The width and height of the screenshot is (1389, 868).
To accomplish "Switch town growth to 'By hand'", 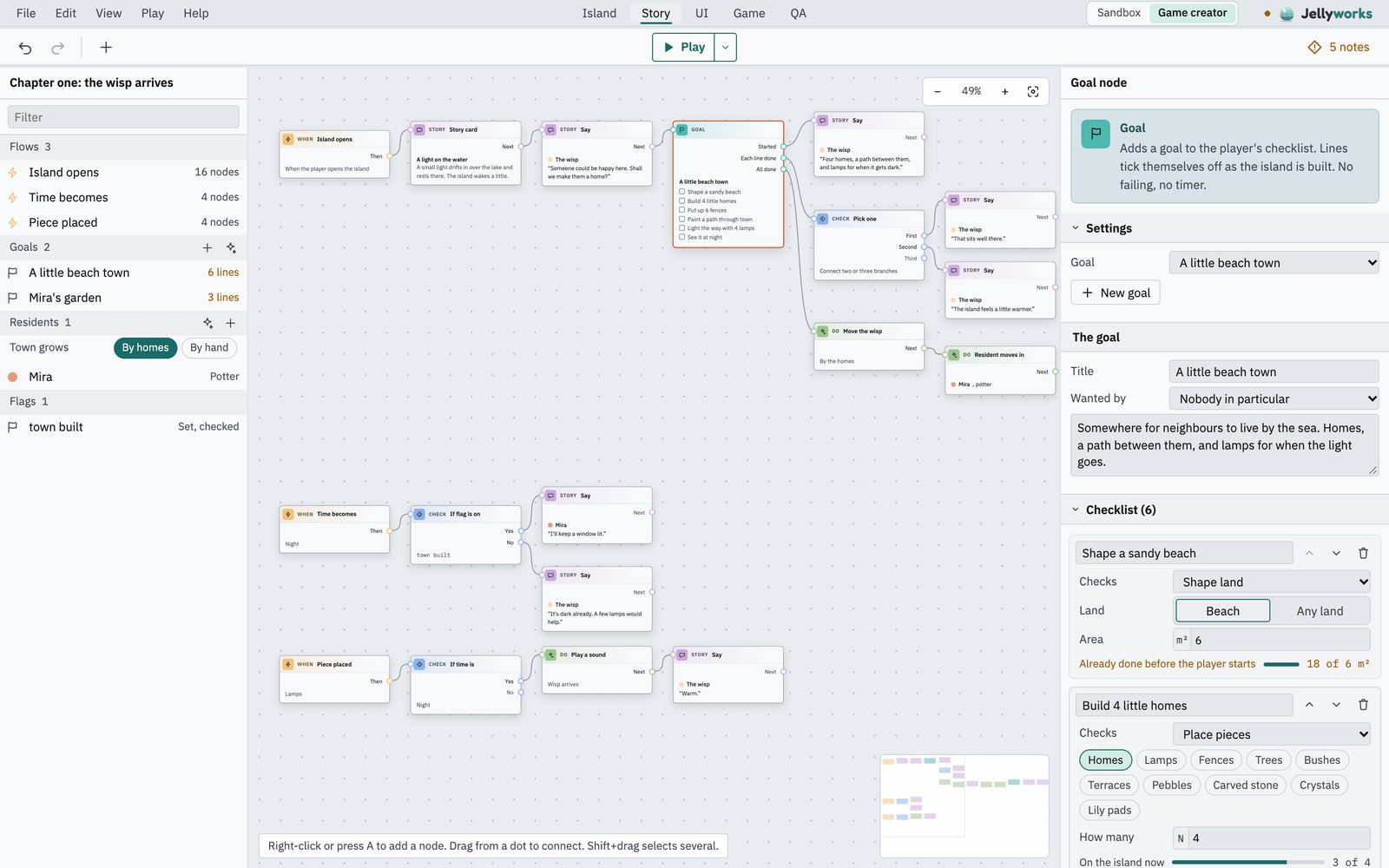I will pyautogui.click(x=209, y=348).
